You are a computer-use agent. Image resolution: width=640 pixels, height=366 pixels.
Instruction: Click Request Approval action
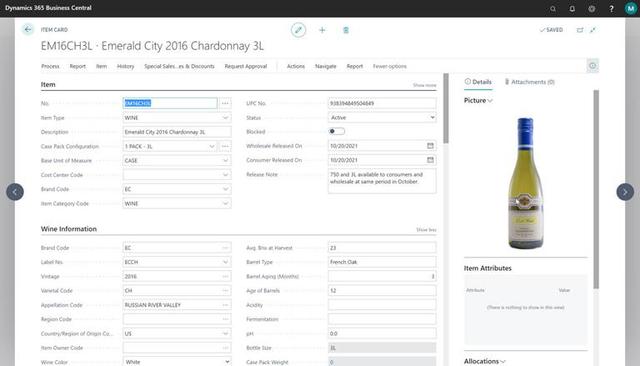click(x=246, y=66)
